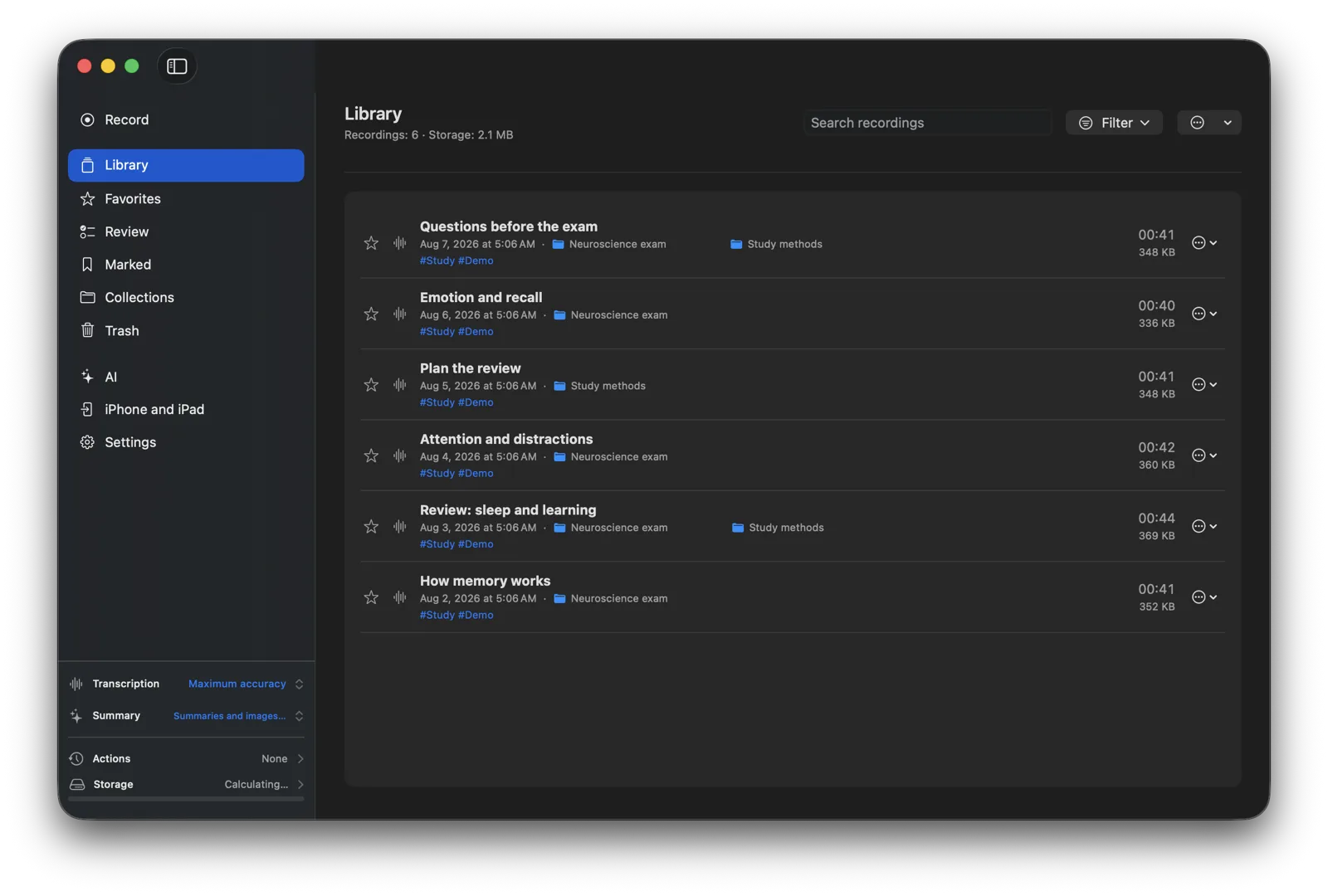1328x896 pixels.
Task: Open the AI section
Action: coord(186,377)
